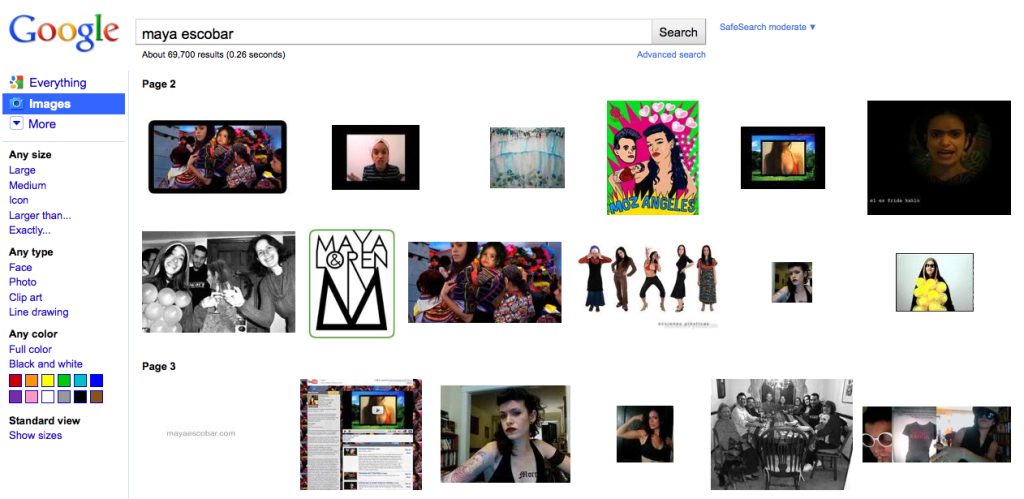Filter results to Line drawing
1024x499 pixels.
coord(39,312)
